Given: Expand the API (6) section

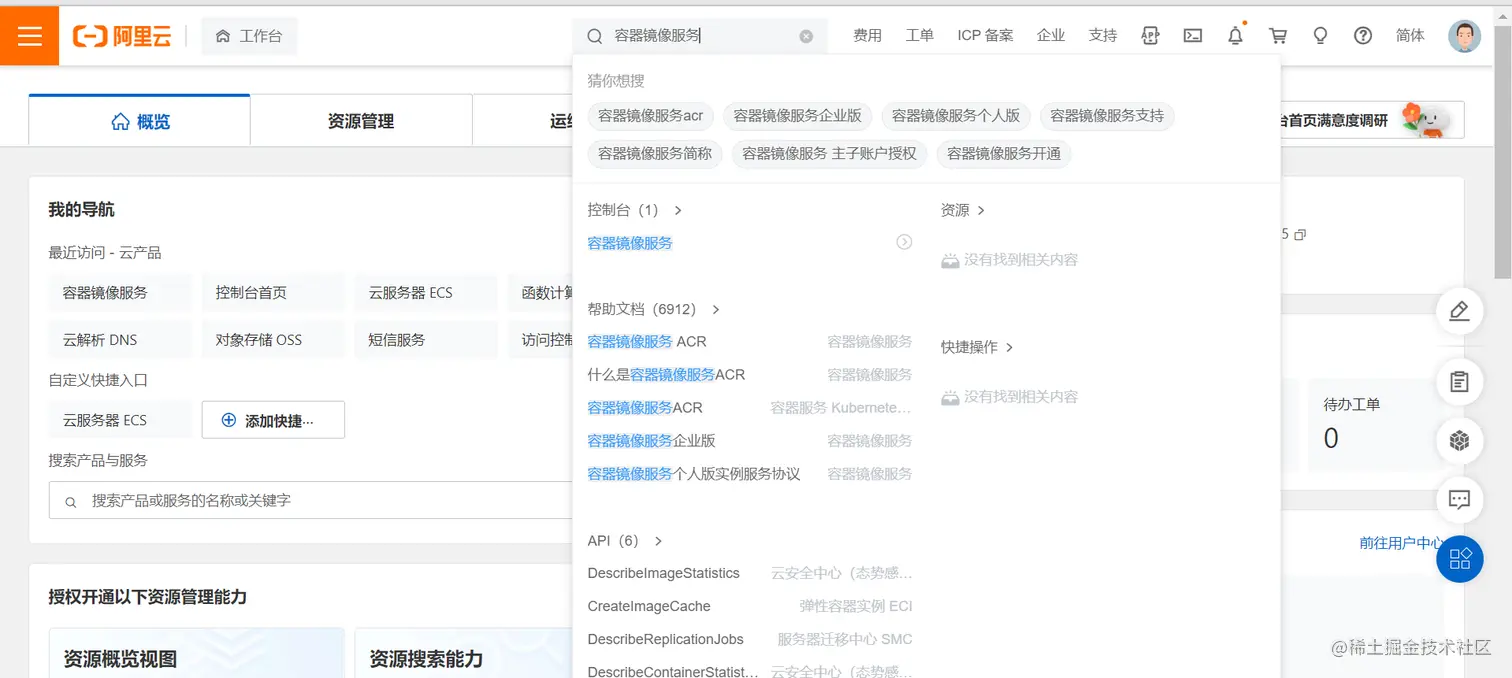Looking at the screenshot, I should pyautogui.click(x=625, y=541).
